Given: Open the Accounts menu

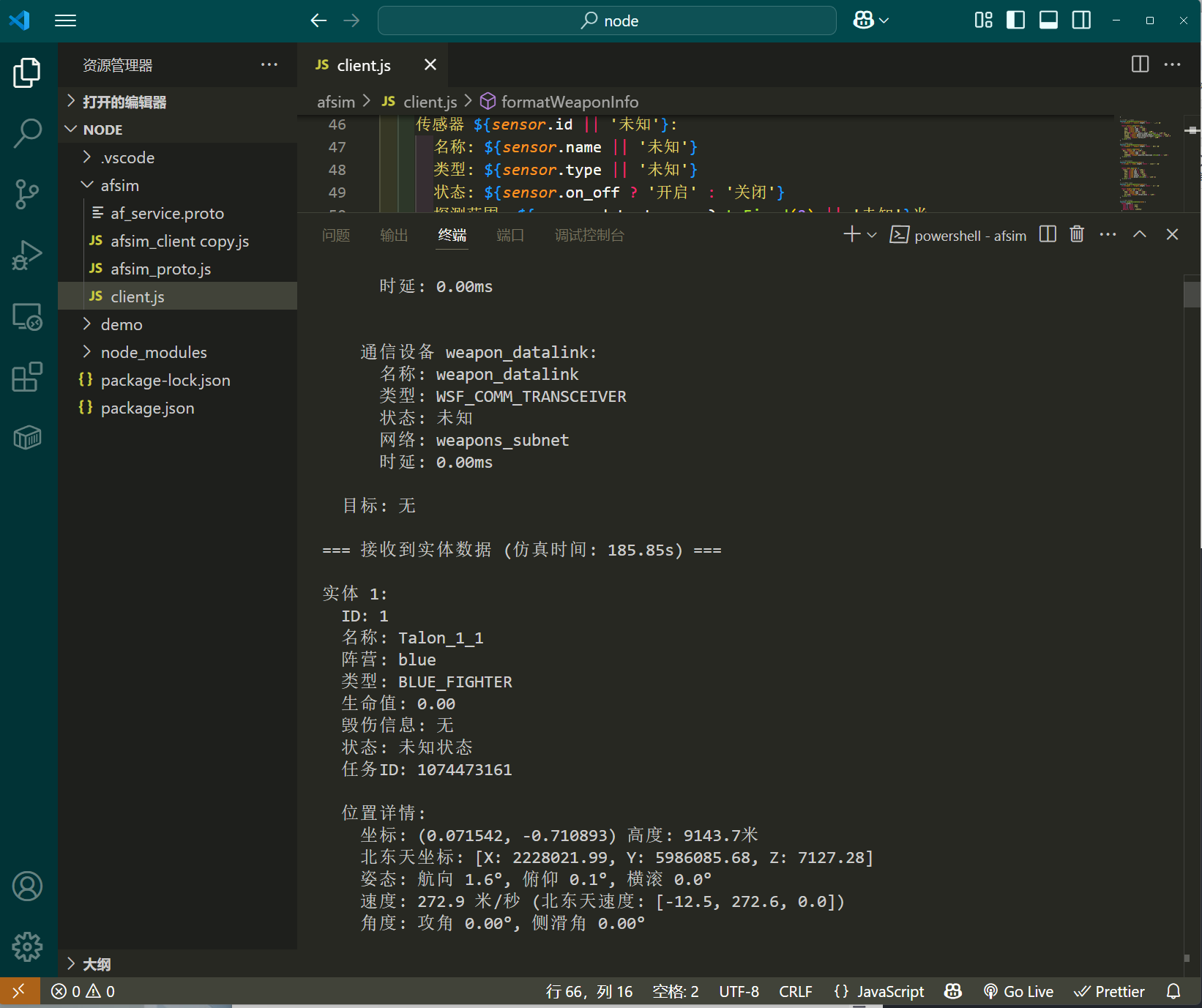Looking at the screenshot, I should [x=27, y=886].
